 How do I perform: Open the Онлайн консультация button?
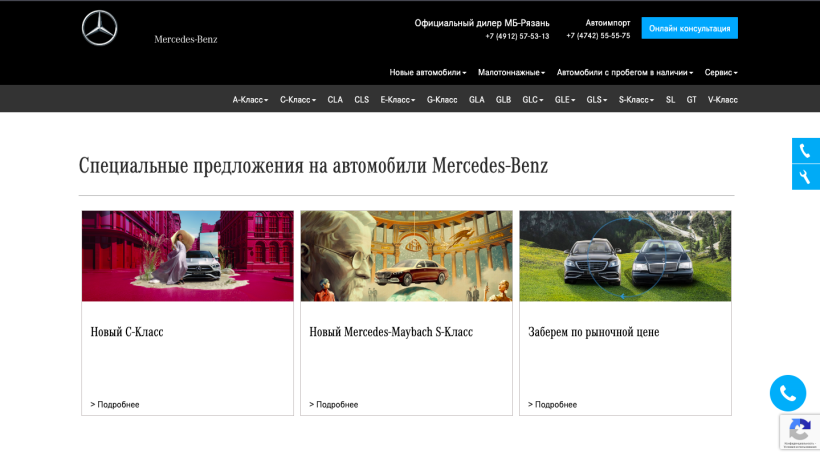[x=689, y=28]
